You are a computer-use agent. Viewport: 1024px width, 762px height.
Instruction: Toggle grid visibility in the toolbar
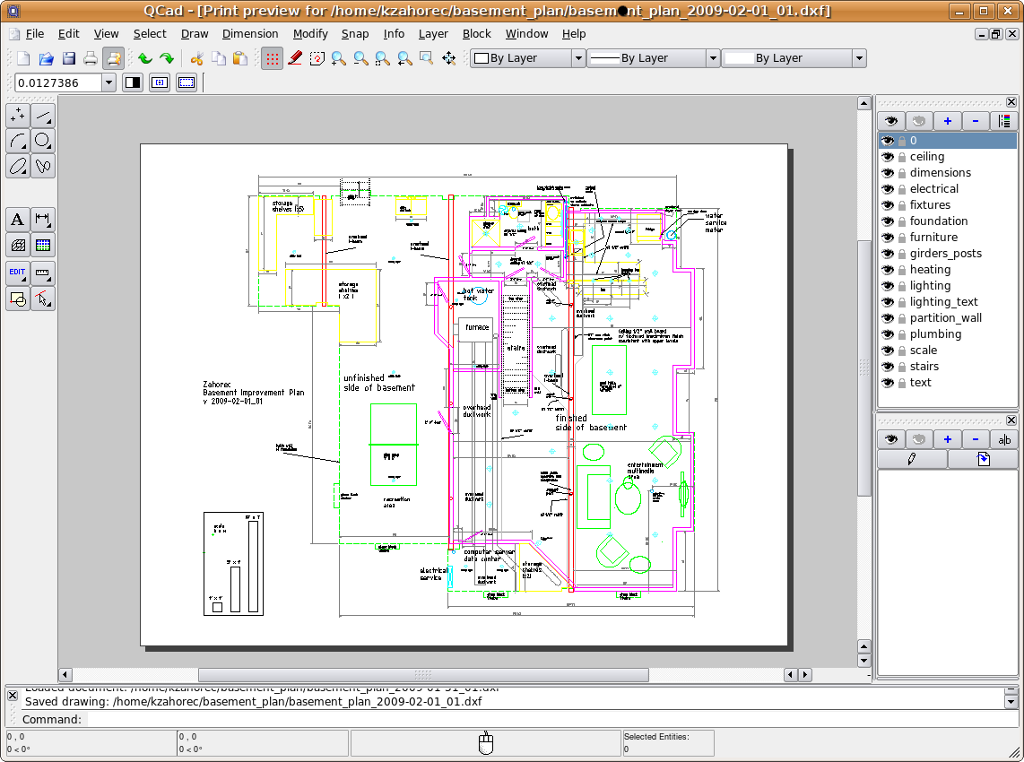tap(271, 58)
